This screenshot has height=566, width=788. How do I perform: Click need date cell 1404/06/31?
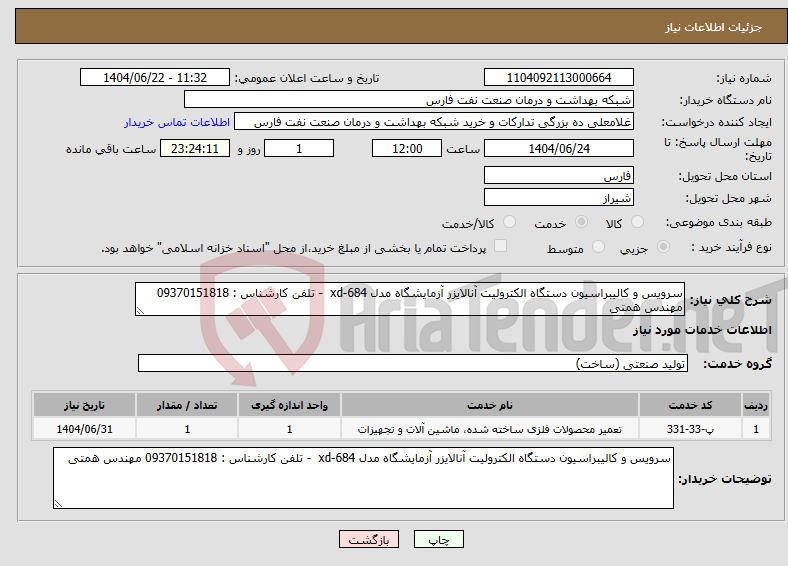pyautogui.click(x=84, y=429)
